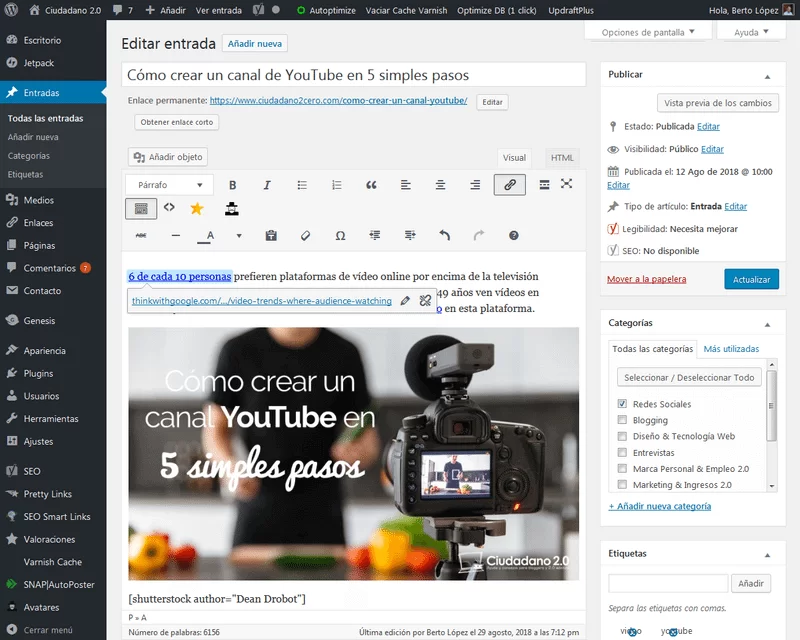Check Diseño & Tecnología Web category

point(622,436)
